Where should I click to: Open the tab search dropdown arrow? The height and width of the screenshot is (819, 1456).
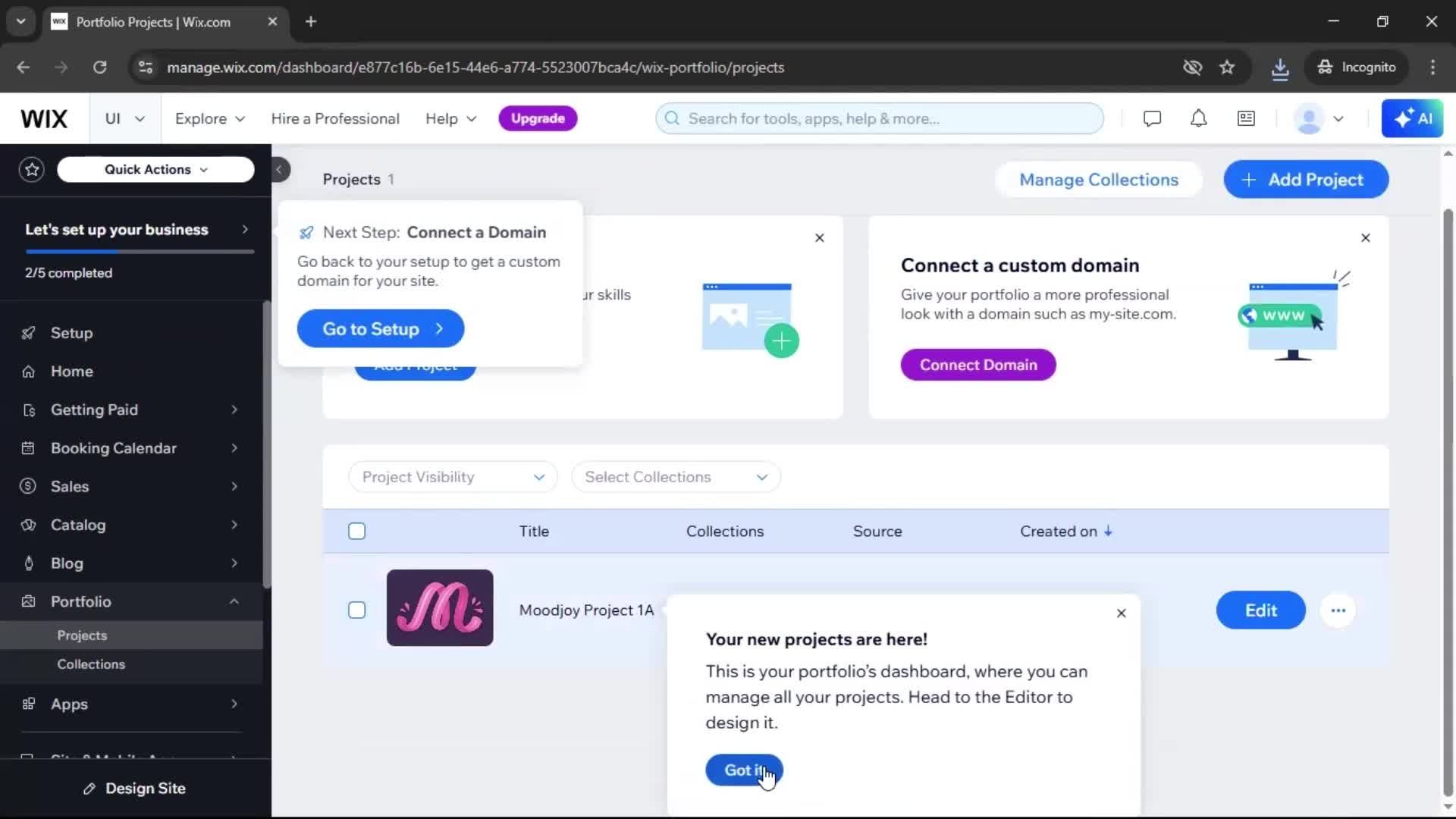[x=20, y=21]
